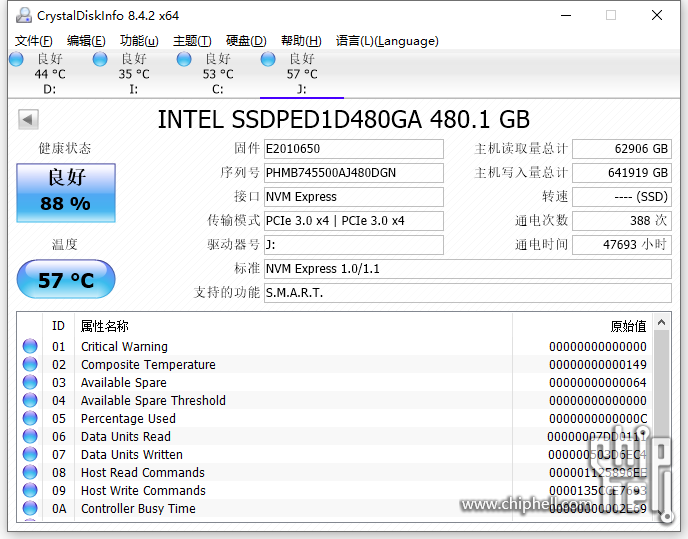Viewport: 688px width, 539px height.
Task: Click the 良好 88 % health status box
Action: [66, 193]
